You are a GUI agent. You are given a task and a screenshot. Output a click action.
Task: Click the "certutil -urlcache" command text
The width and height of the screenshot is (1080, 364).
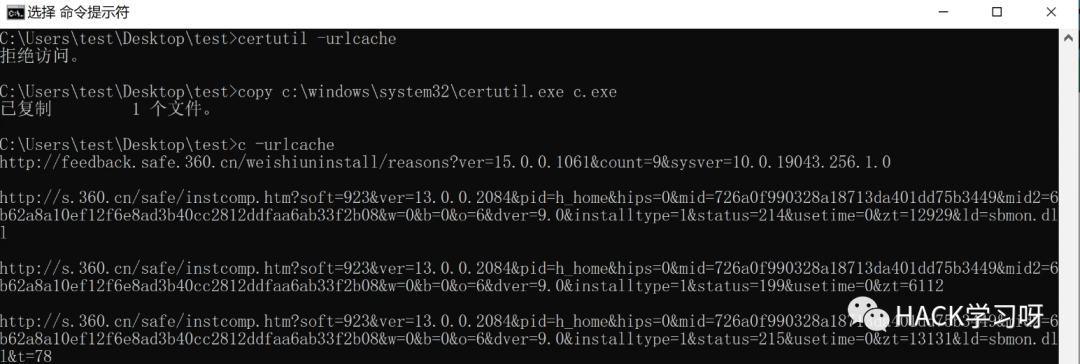pyautogui.click(x=317, y=39)
